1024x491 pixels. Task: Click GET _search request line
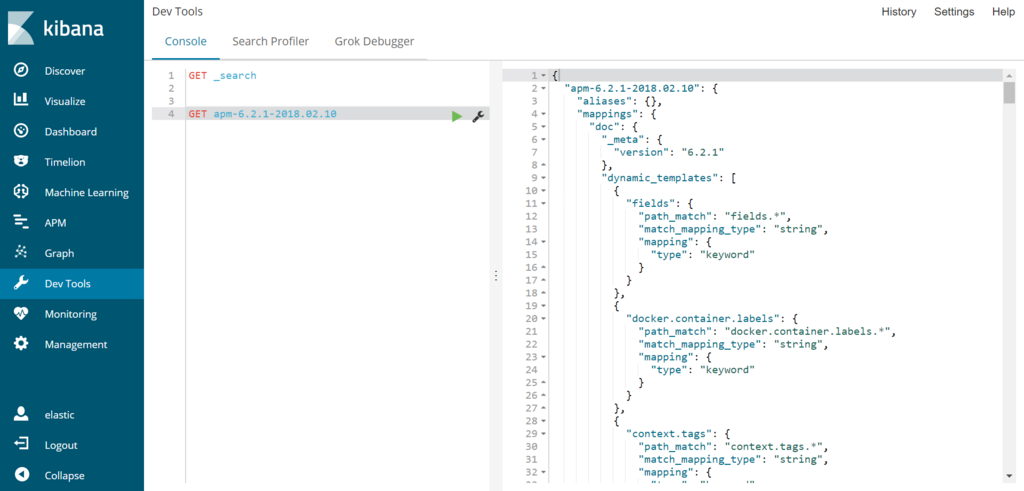click(x=223, y=76)
